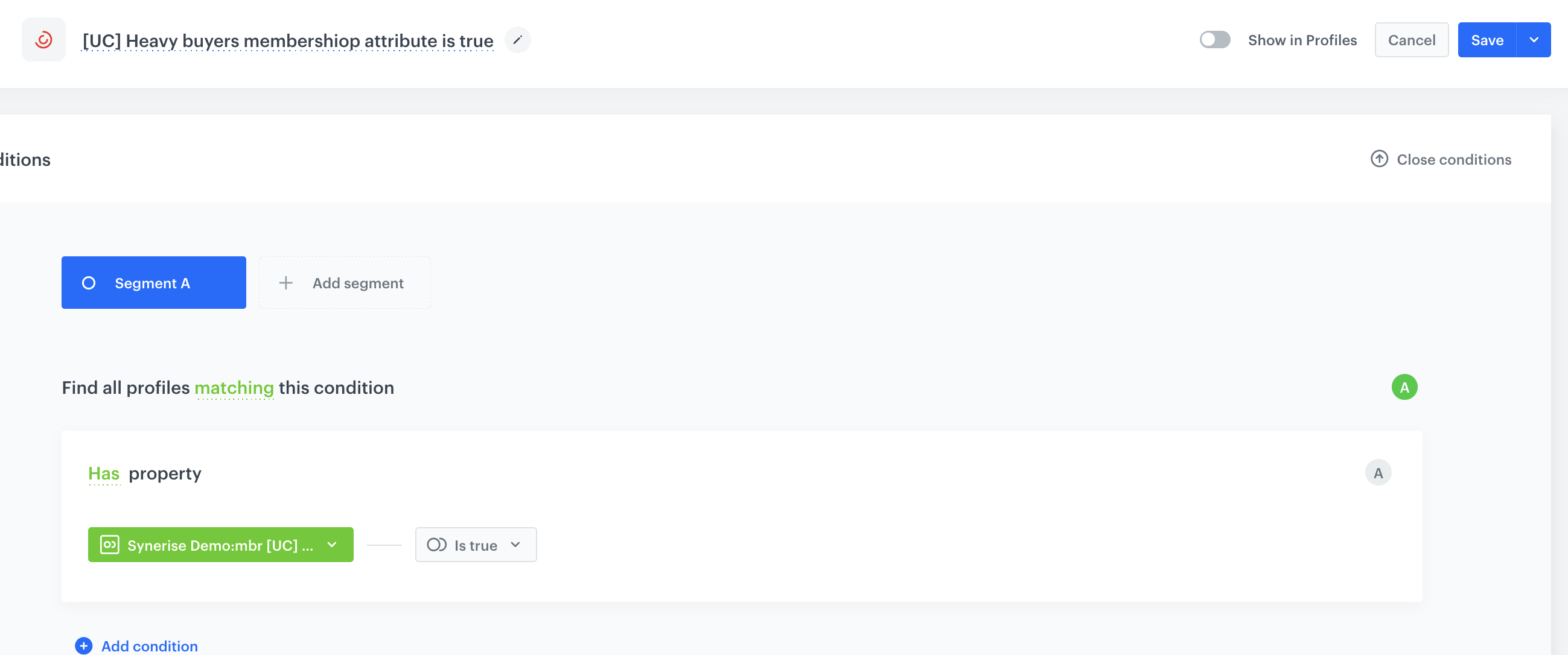This screenshot has height=655, width=1568.
Task: Toggle the green Has condition word
Action: 103,473
